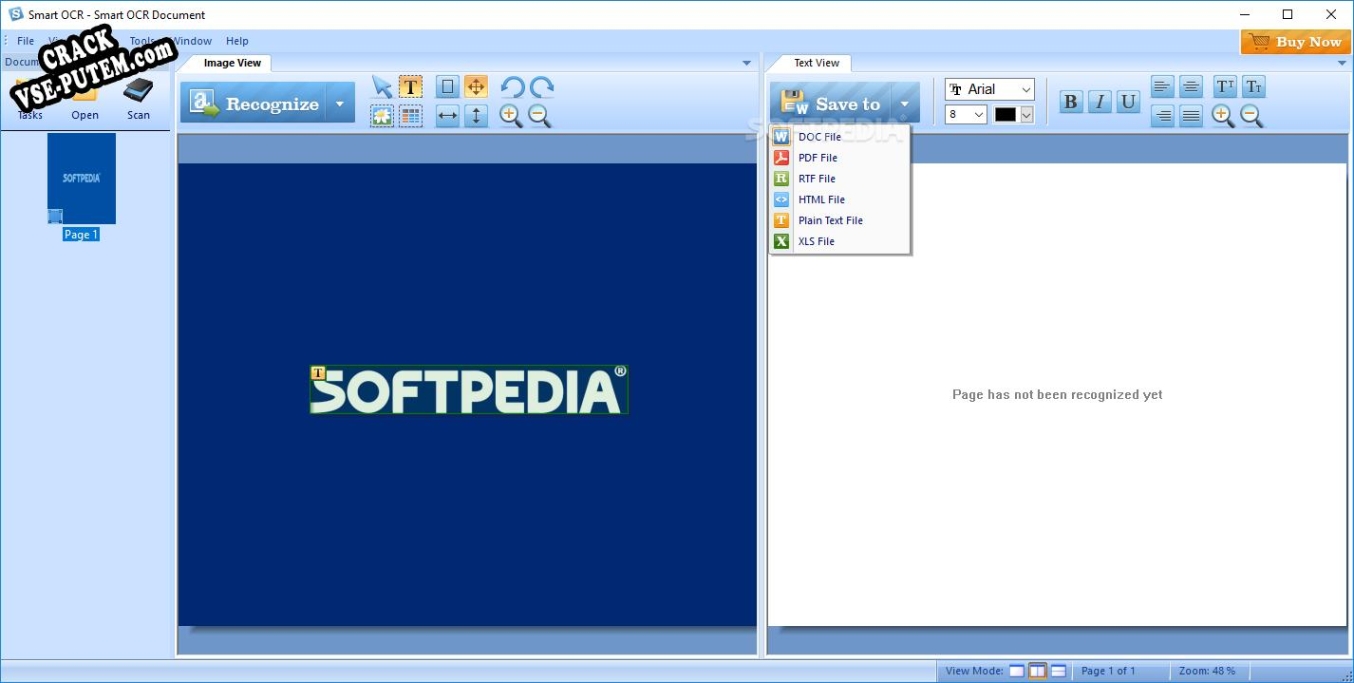Click the black font color swatch
1354x683 pixels.
[1005, 115]
